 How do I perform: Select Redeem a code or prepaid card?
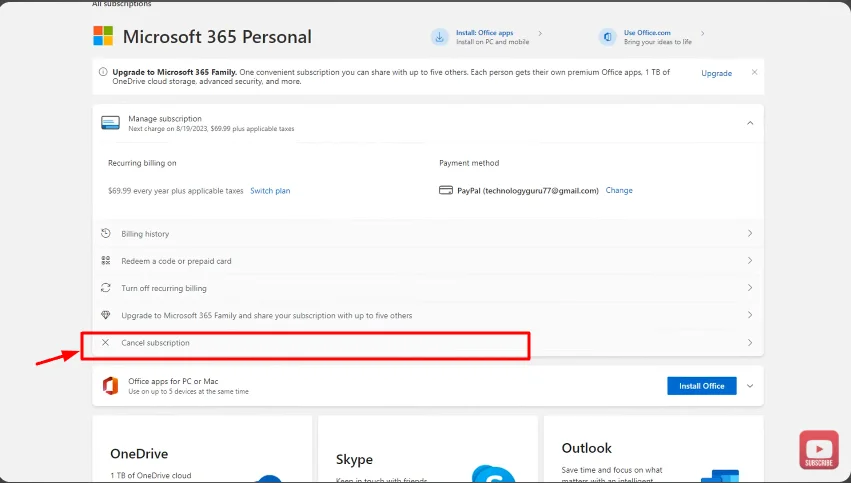(428, 260)
